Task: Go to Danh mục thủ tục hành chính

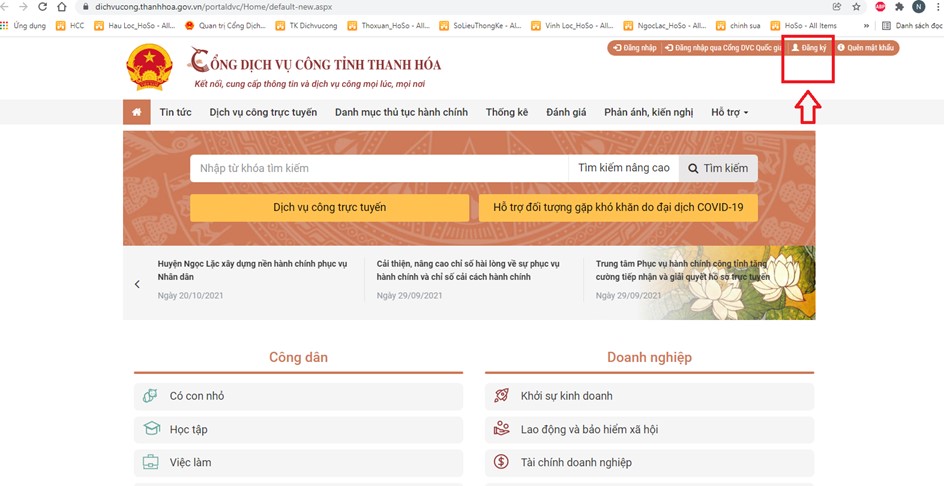Action: pyautogui.click(x=401, y=112)
